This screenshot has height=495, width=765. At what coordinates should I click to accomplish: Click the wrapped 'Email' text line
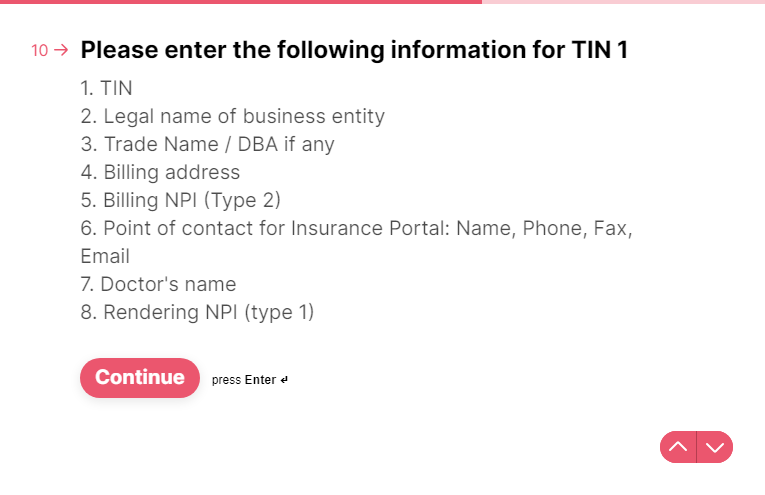coord(105,256)
